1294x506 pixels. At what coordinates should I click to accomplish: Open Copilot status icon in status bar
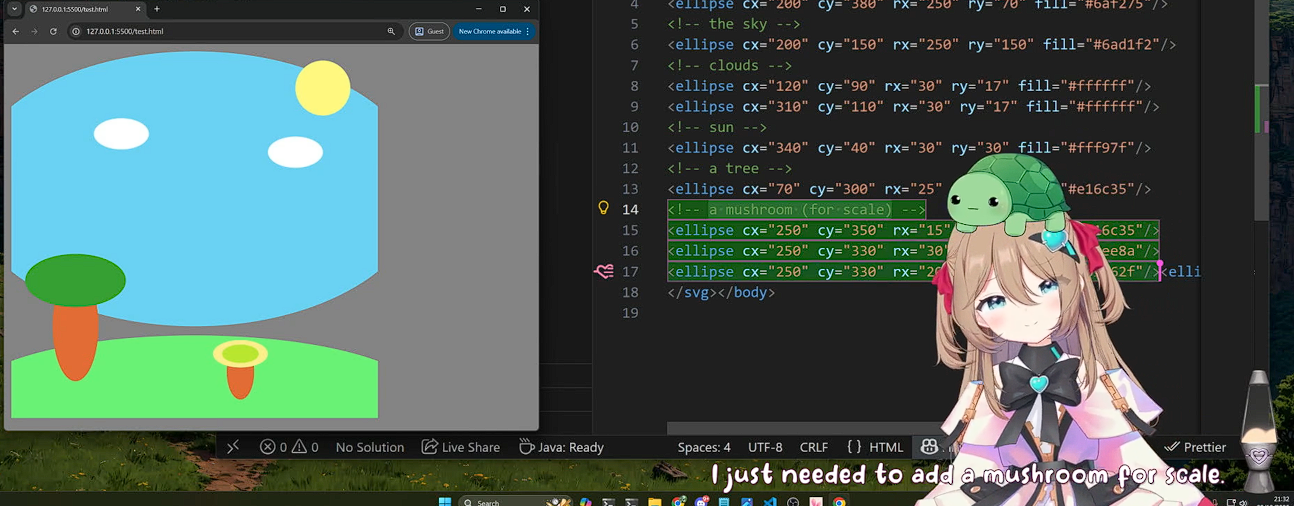pyautogui.click(x=929, y=447)
